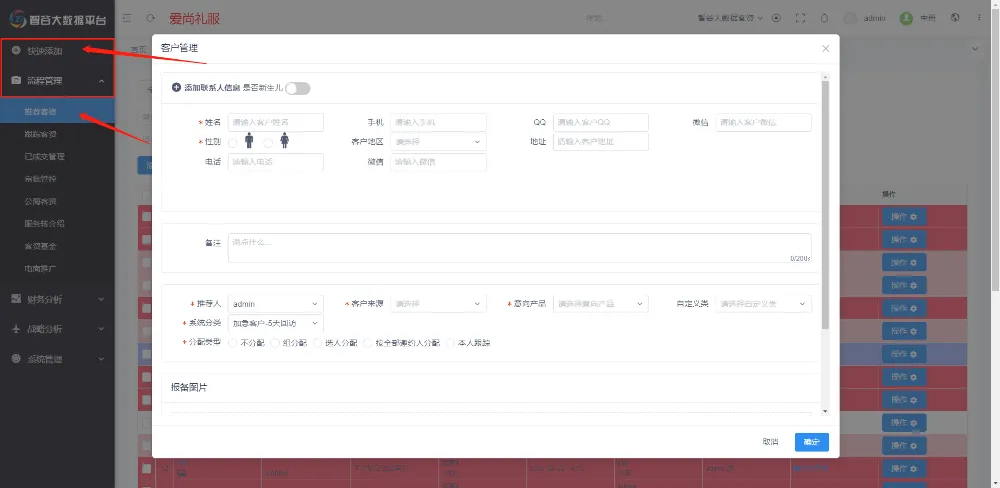Open the 客户地区 dropdown
Screen dimensions: 1000x488
coord(437,142)
